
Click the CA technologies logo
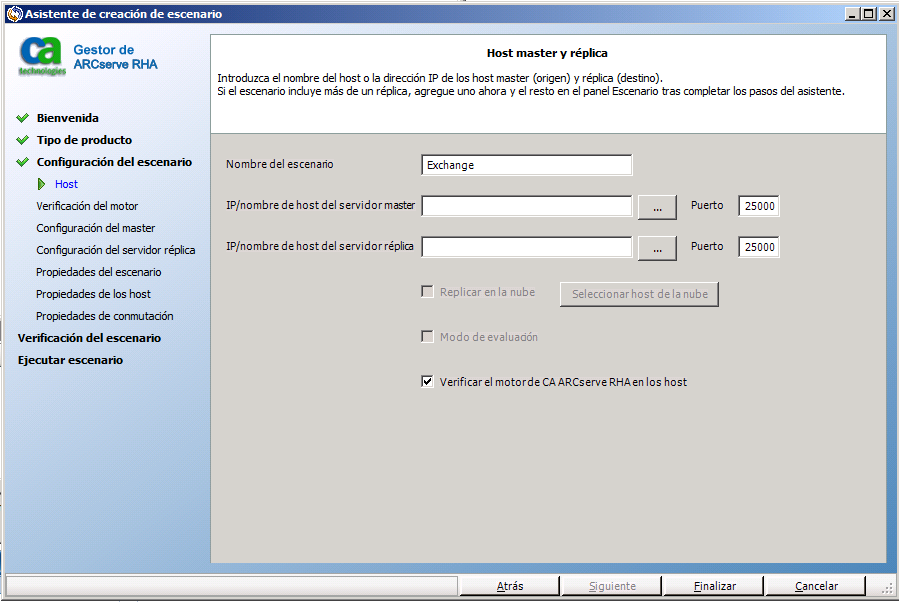click(x=41, y=56)
